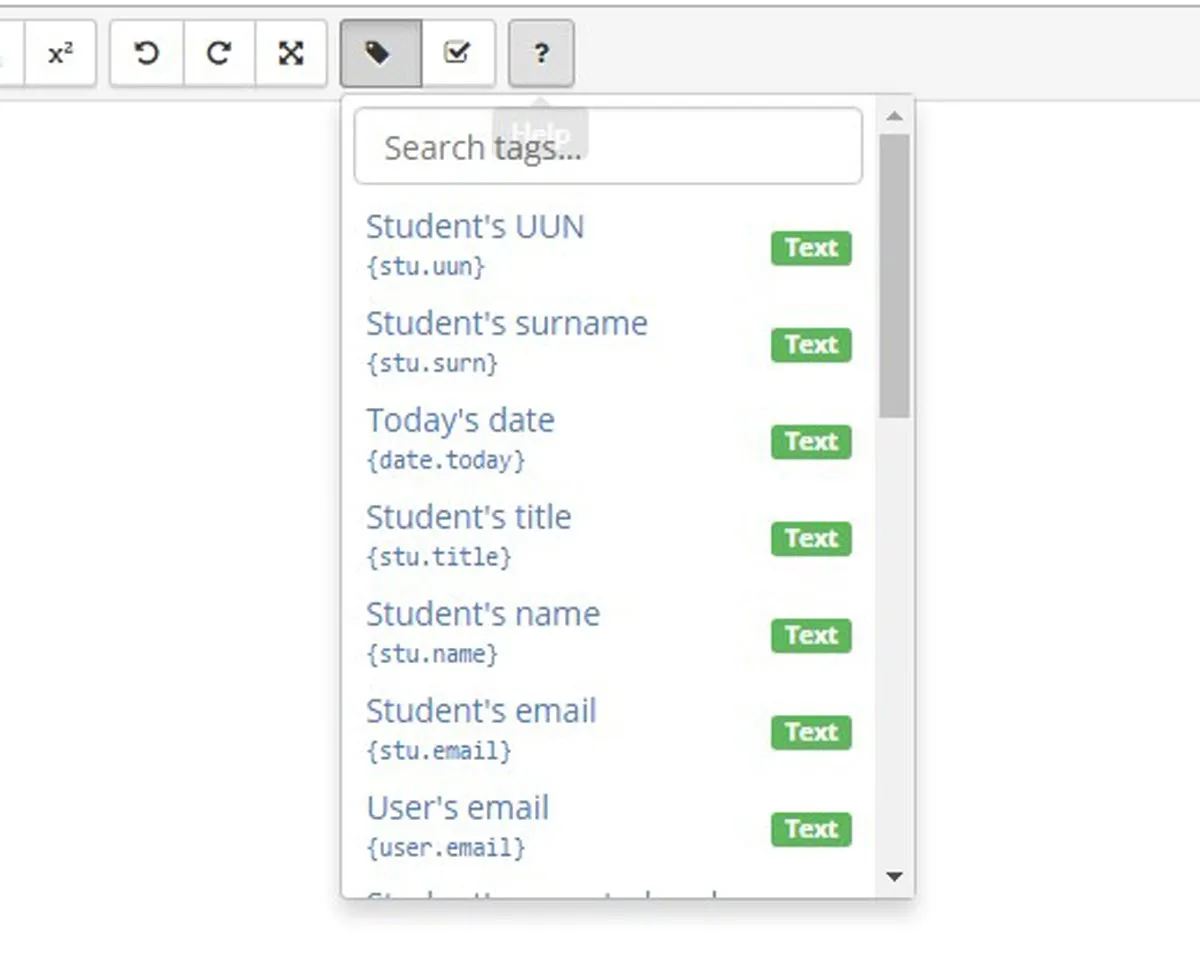1200x955 pixels.
Task: Open Help via the question mark icon
Action: 540,54
